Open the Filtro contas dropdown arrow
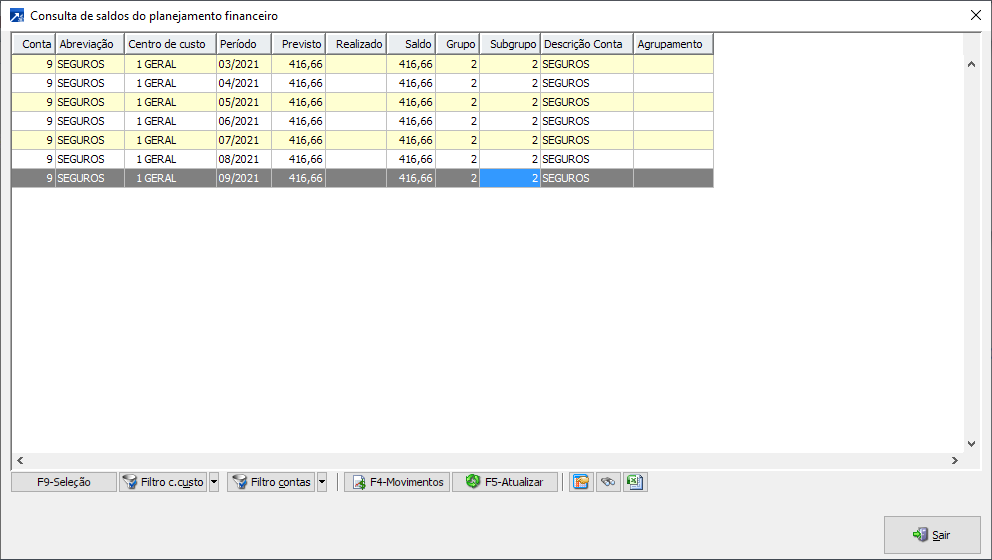This screenshot has height=560, width=992. coord(322,482)
